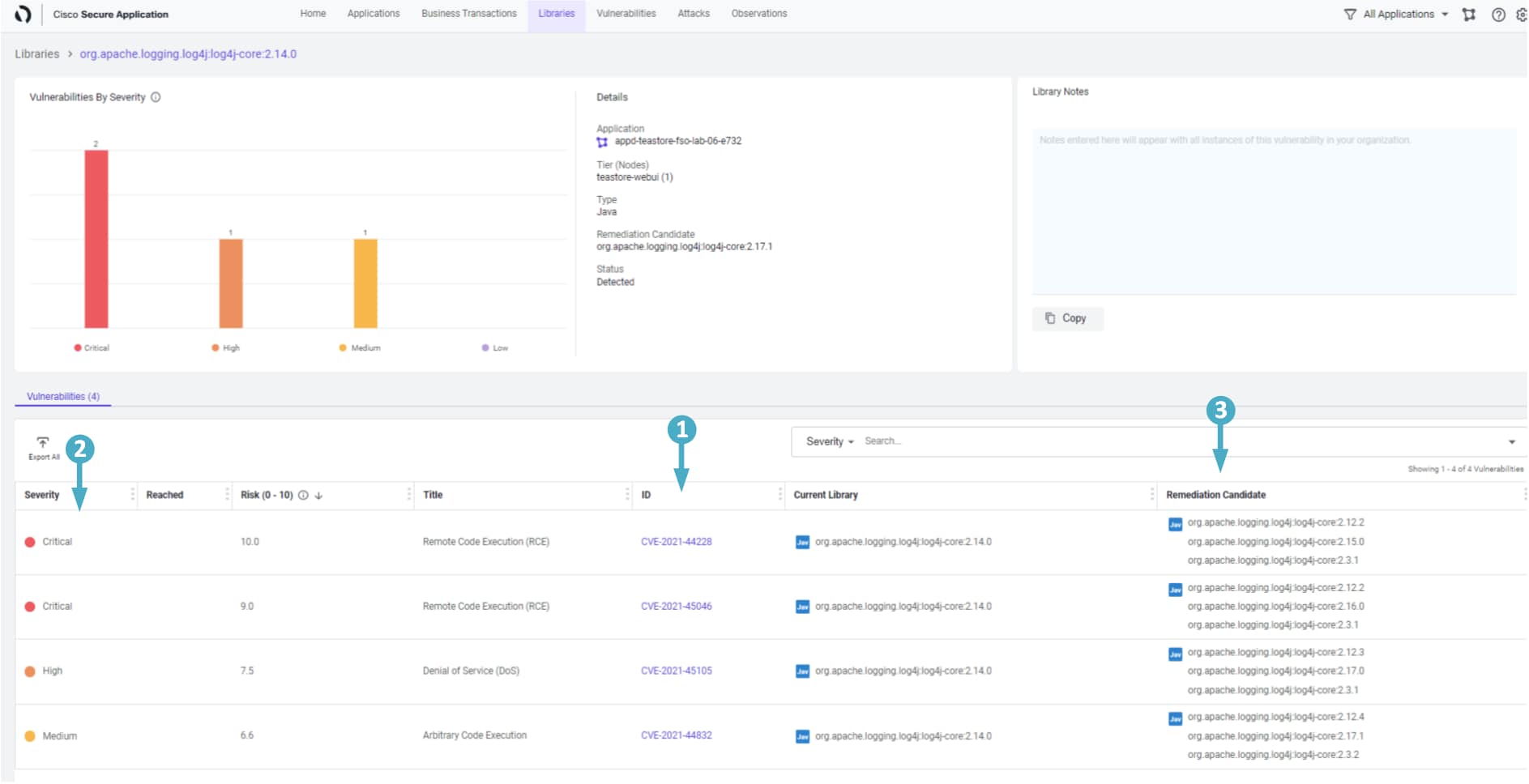Open CVE-2021-44228 link
This screenshot has width=1529, height=784.
(x=676, y=542)
